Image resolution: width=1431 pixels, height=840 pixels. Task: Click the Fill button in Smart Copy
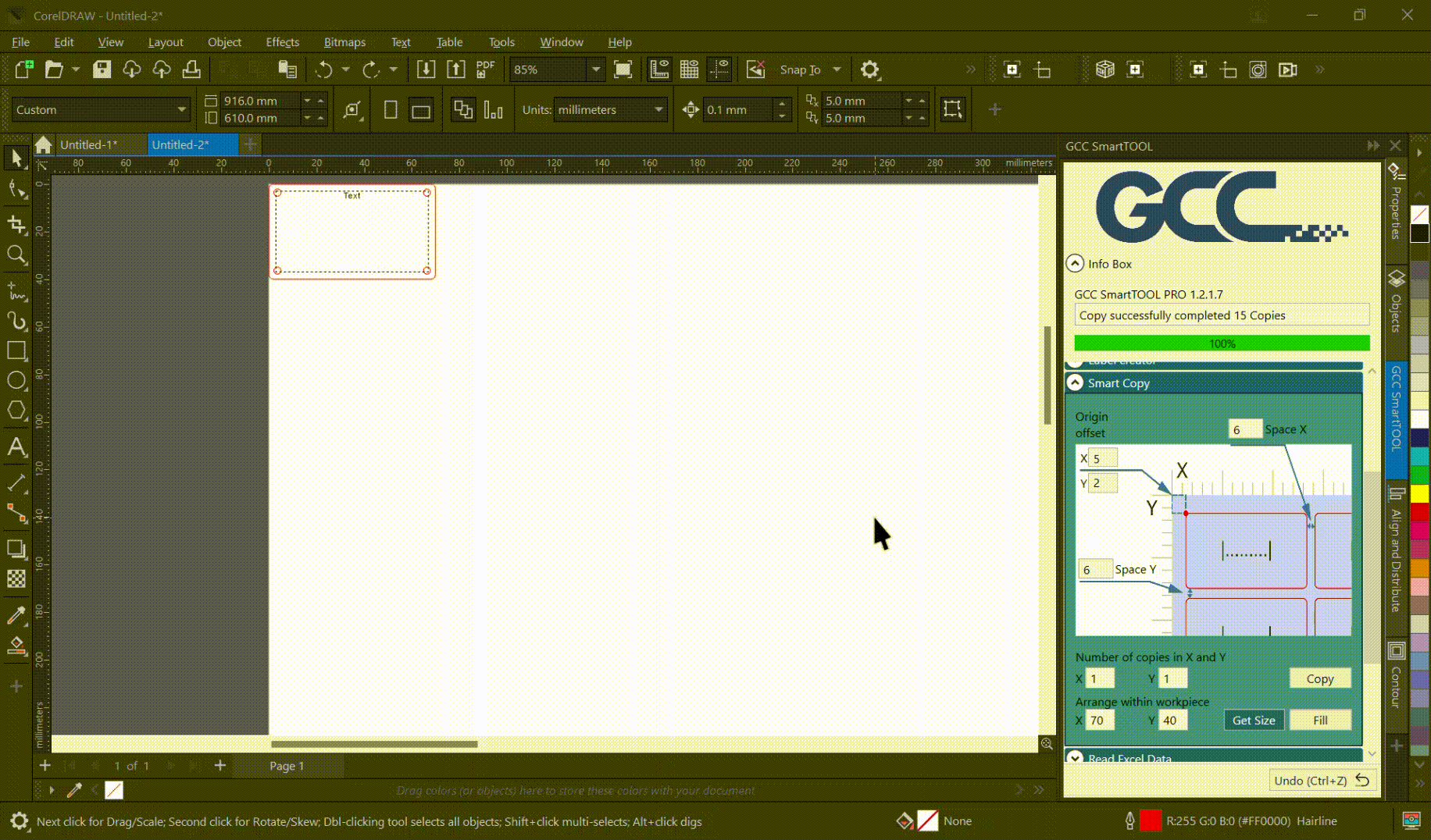coord(1319,720)
